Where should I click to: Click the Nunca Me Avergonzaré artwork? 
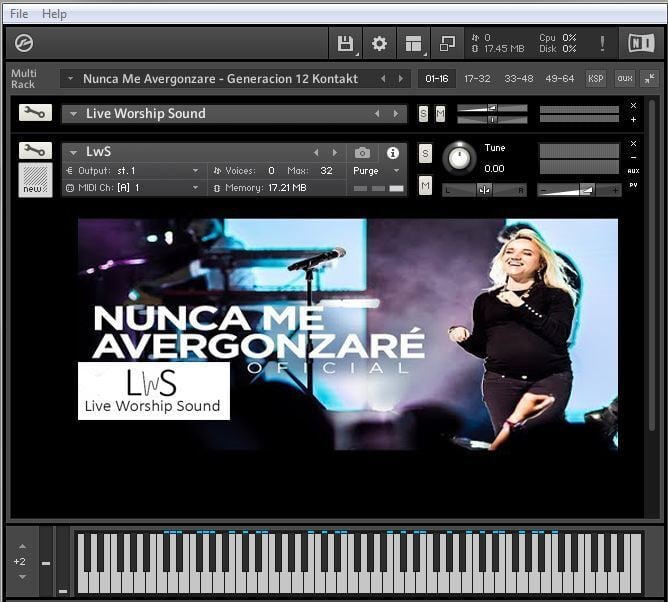coord(348,334)
